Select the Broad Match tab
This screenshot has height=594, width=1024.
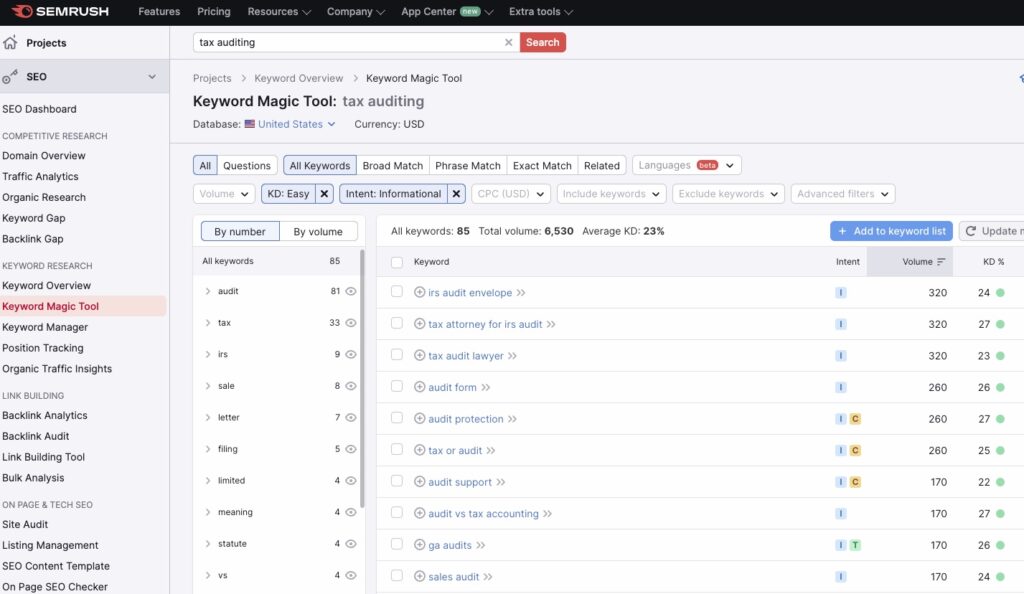tap(392, 166)
